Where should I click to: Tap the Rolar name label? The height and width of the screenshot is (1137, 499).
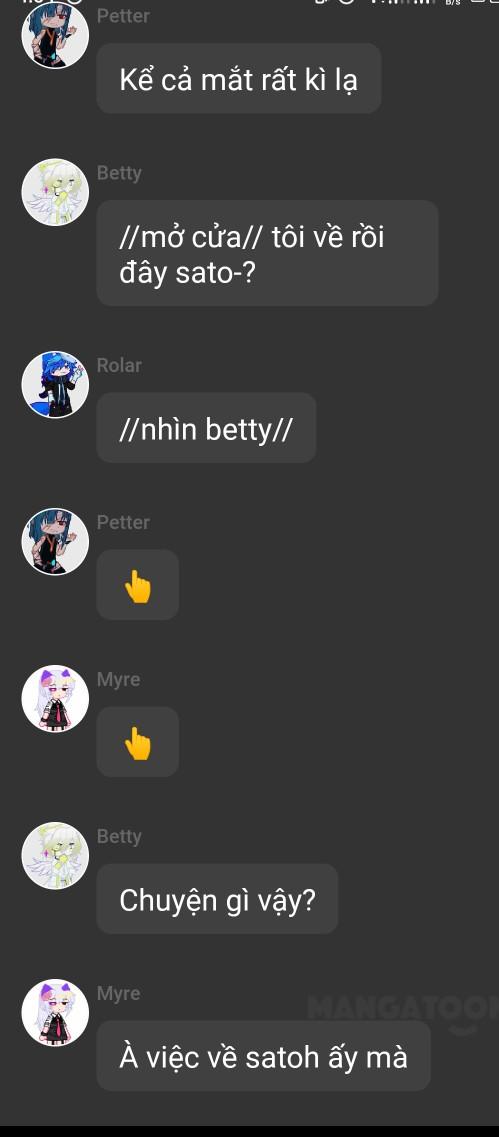pyautogui.click(x=119, y=365)
